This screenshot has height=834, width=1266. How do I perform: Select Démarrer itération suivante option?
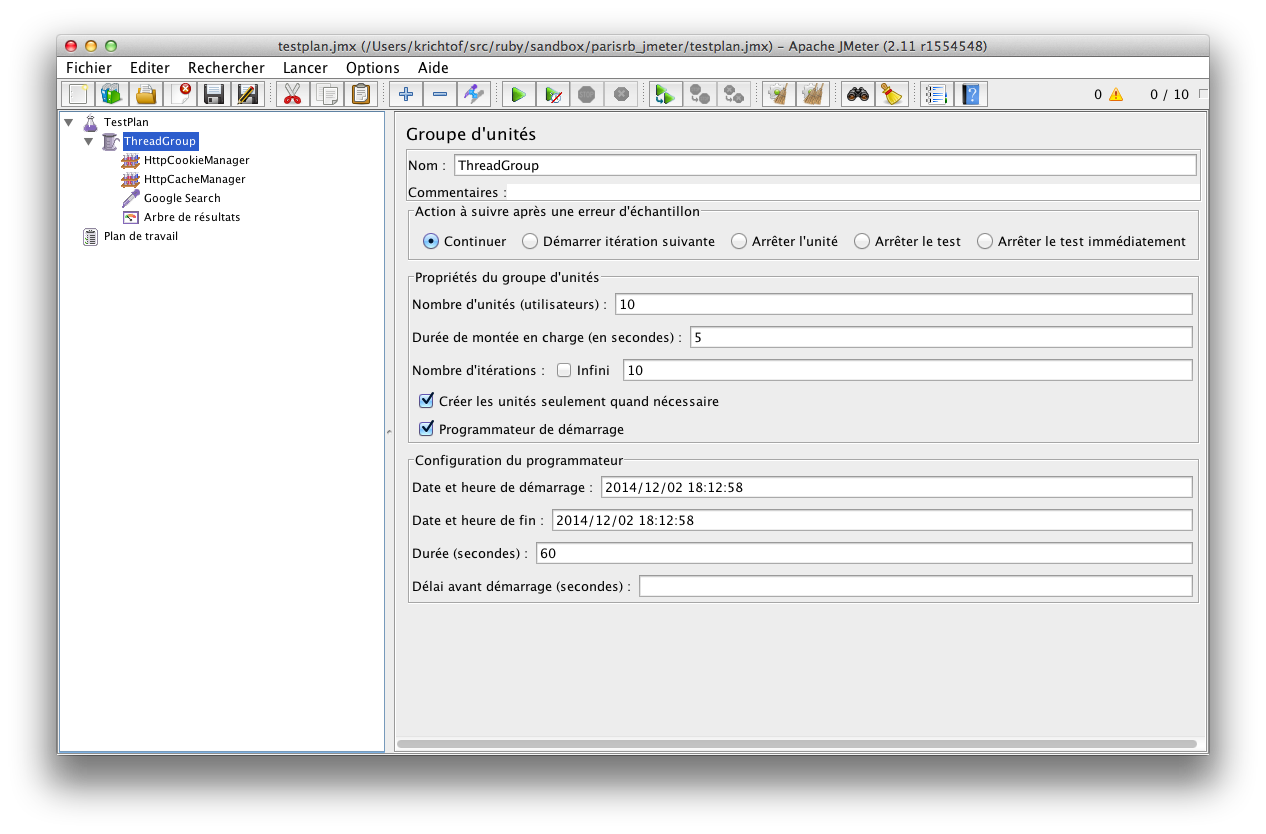pyautogui.click(x=530, y=241)
